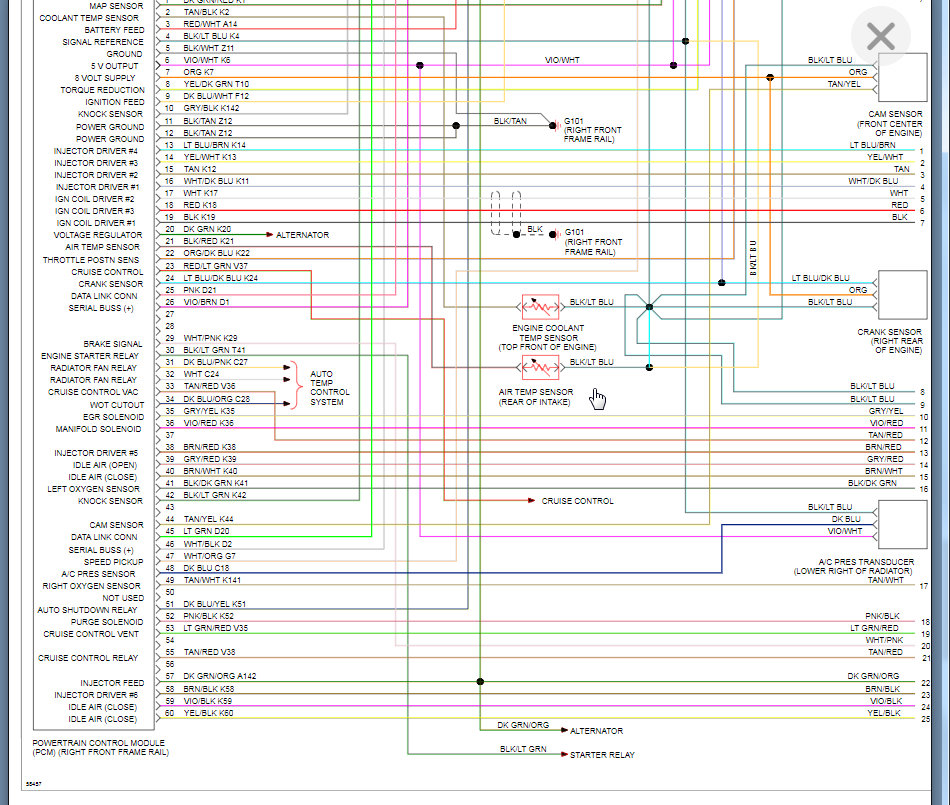Click the GRY/YEL label at connector 10
This screenshot has width=950, height=805.
pyautogui.click(x=886, y=411)
